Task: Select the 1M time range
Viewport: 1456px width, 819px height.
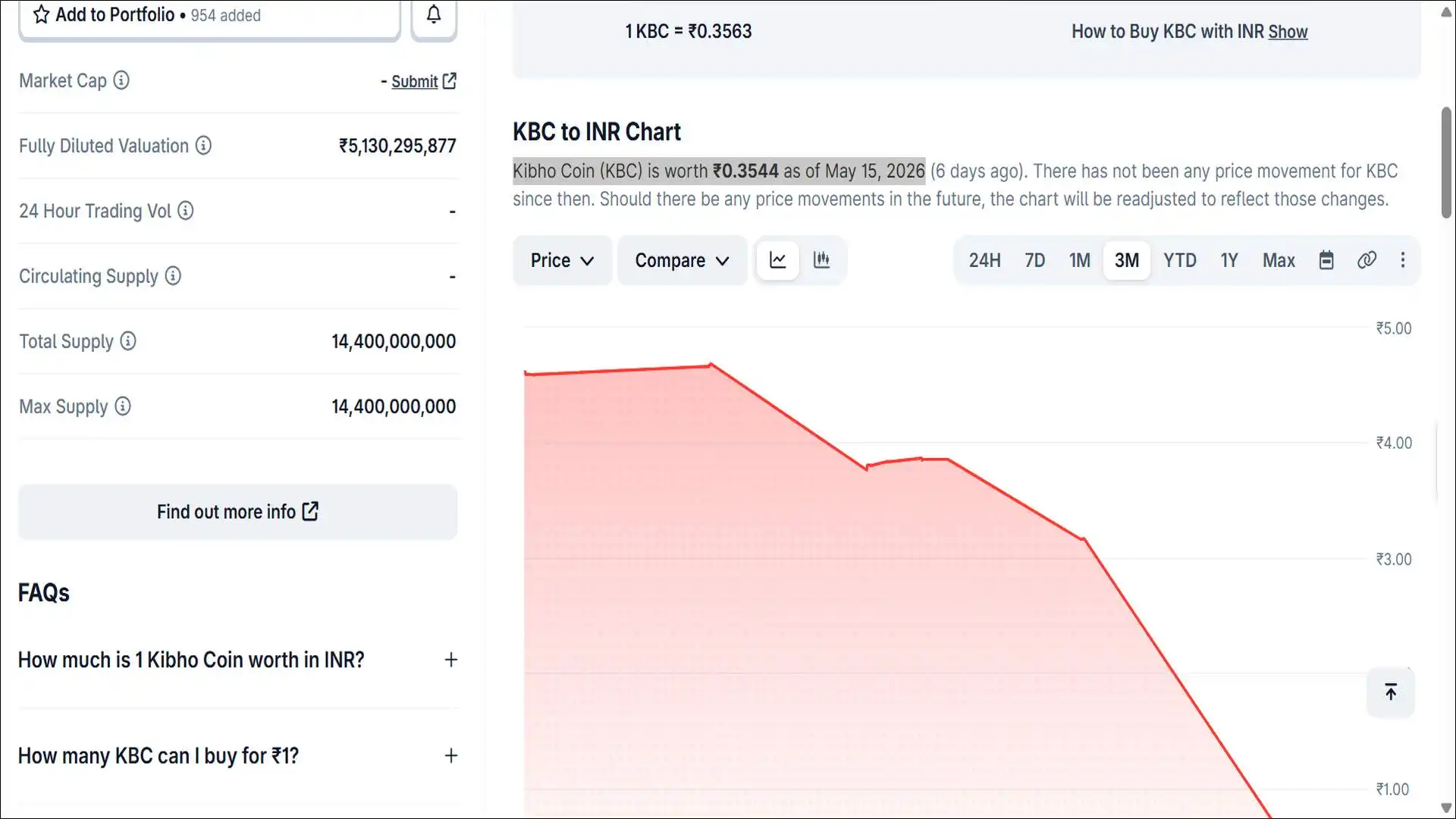Action: coord(1080,260)
